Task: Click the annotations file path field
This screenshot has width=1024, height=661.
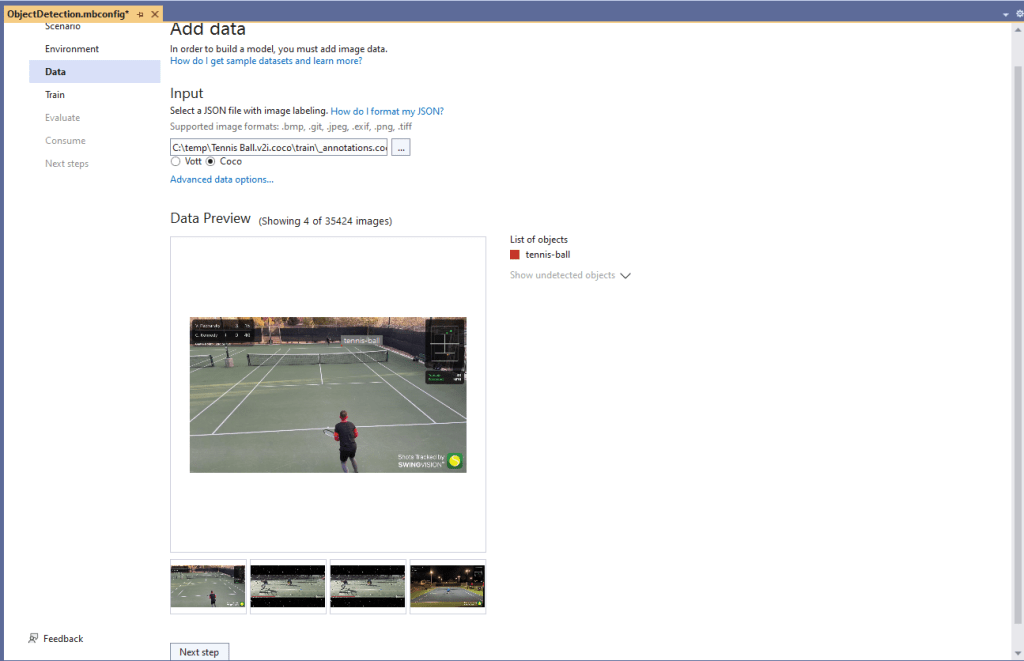Action: [279, 147]
